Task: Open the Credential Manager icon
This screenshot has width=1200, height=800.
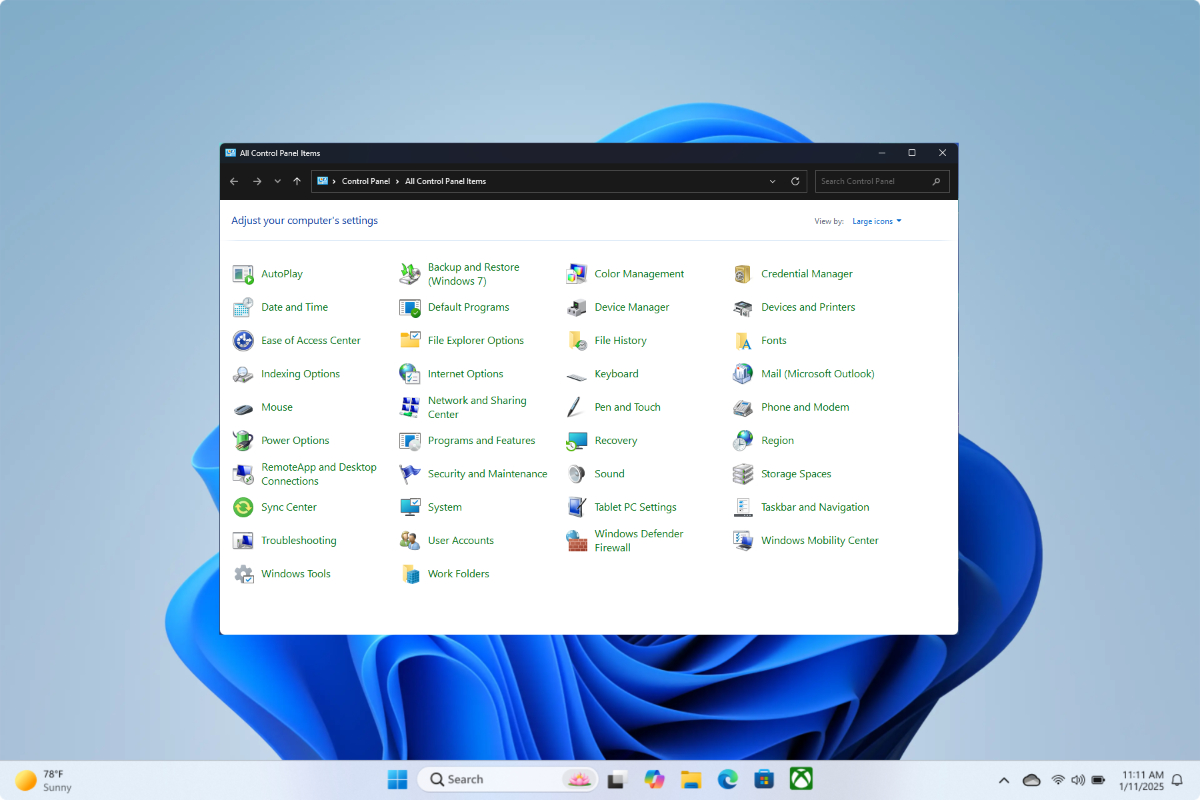Action: [x=743, y=274]
